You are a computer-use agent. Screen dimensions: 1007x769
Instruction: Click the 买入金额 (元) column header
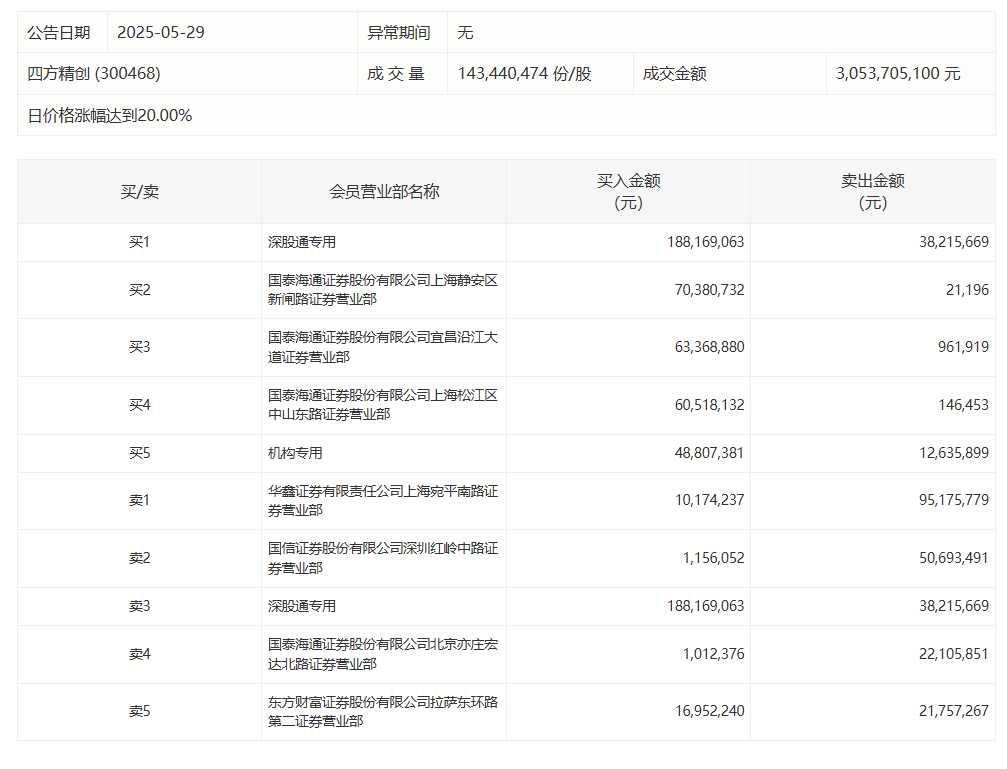pyautogui.click(x=628, y=192)
